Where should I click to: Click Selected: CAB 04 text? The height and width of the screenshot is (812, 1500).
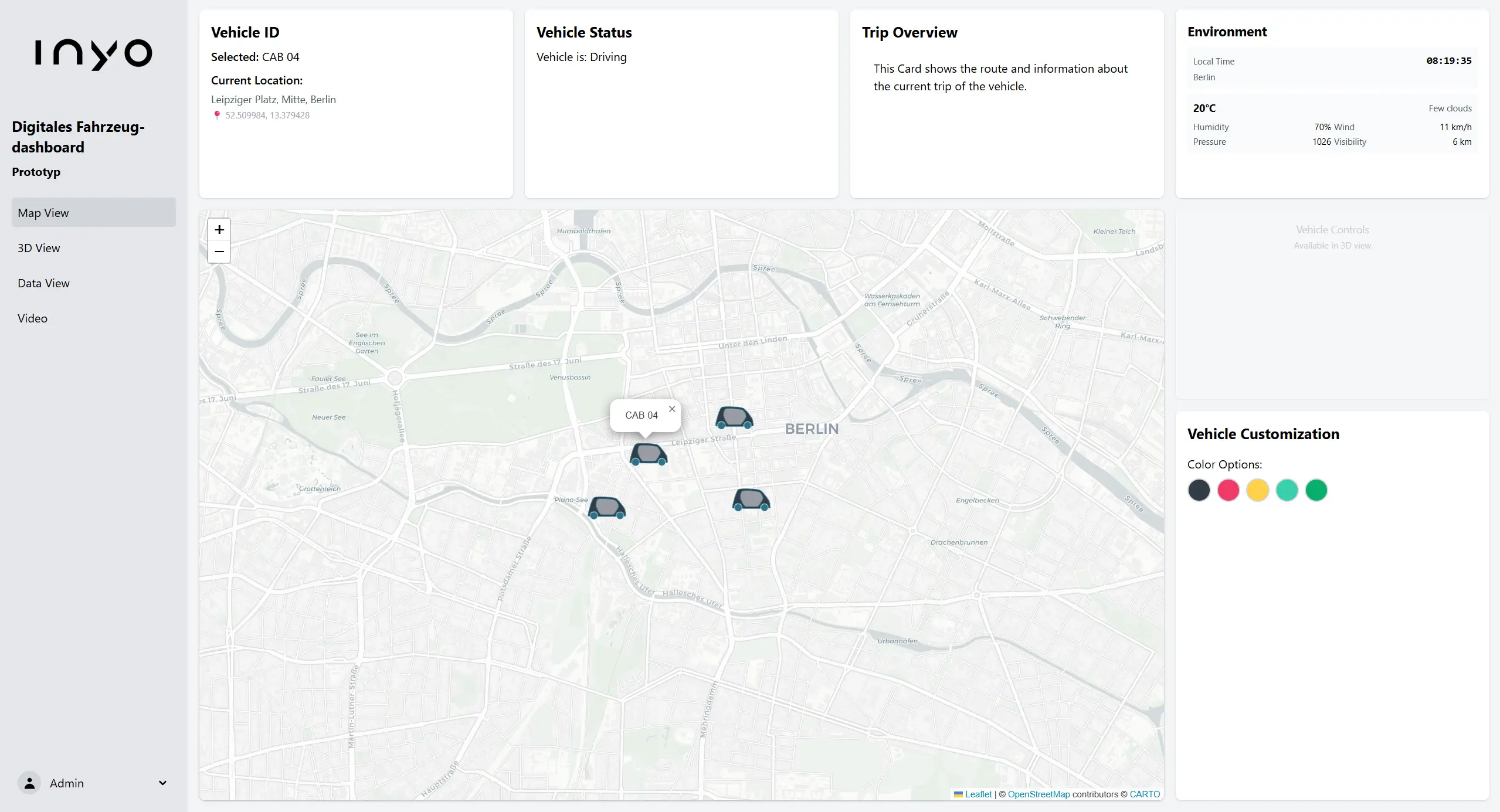pos(255,57)
